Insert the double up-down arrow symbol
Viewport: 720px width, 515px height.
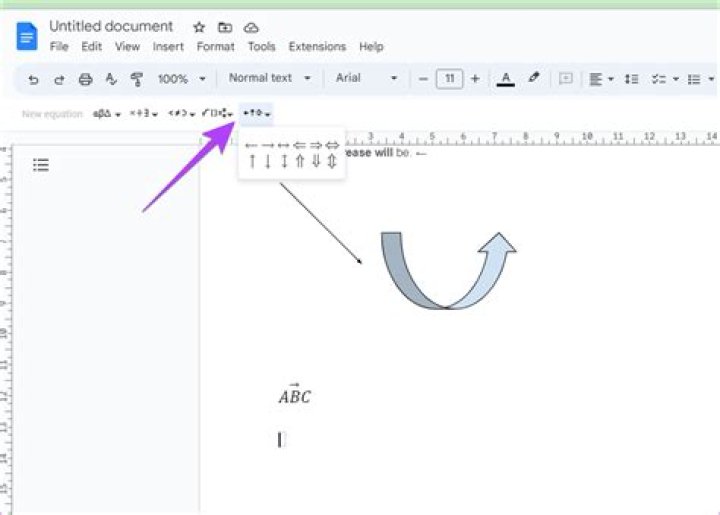[332, 161]
